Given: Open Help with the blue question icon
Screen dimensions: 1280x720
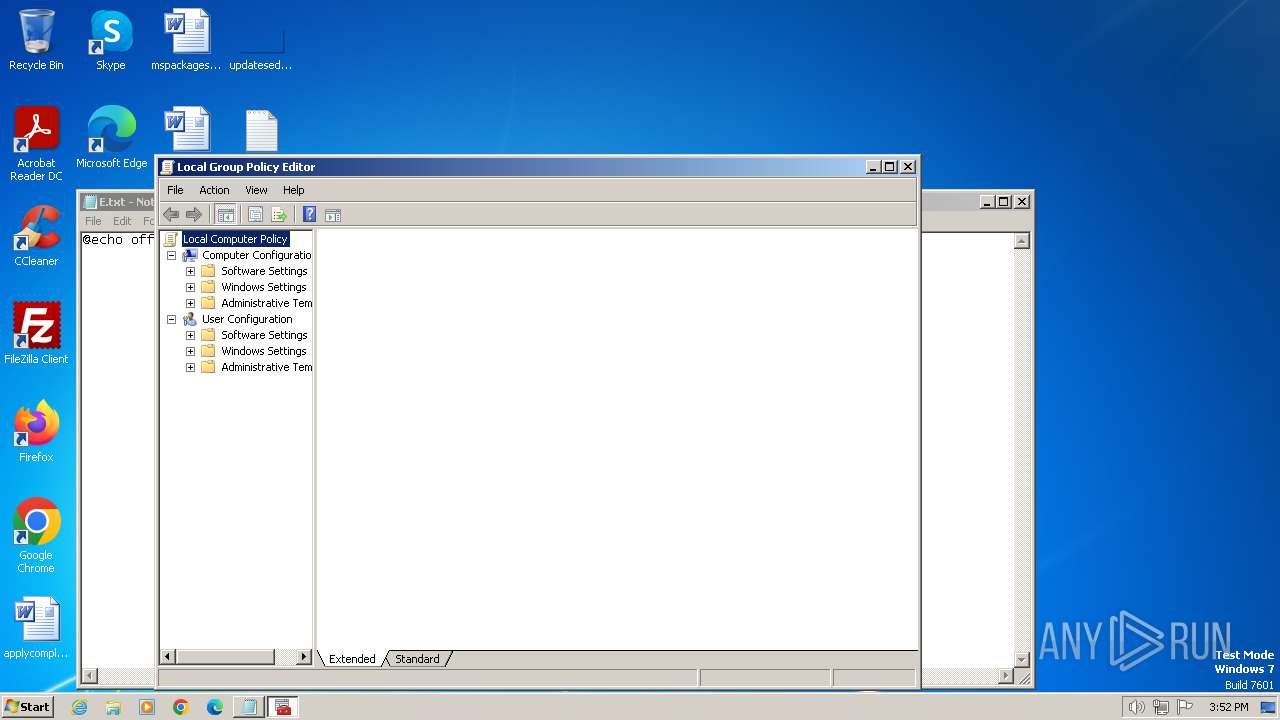Looking at the screenshot, I should pyautogui.click(x=309, y=214).
